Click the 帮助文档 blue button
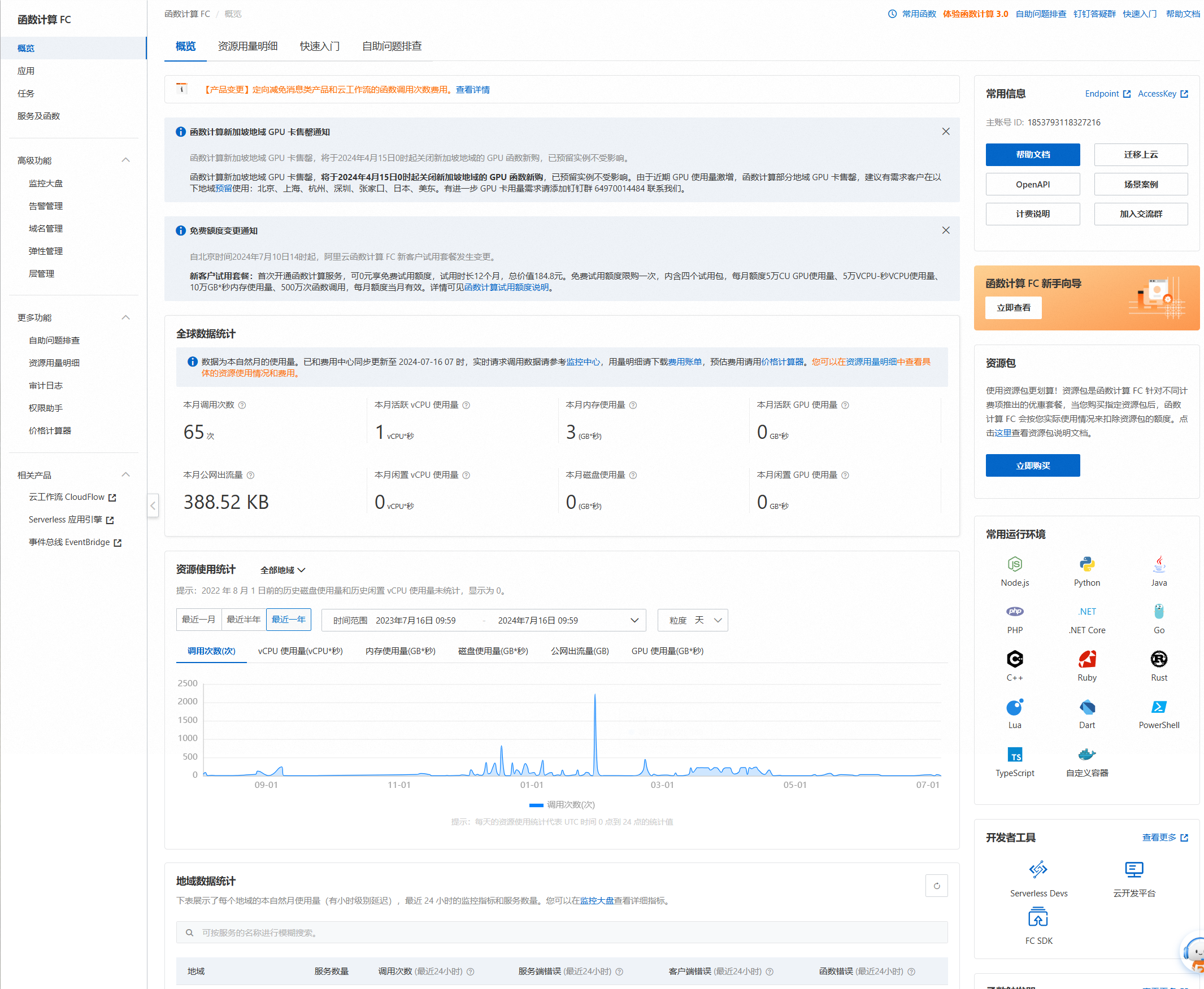1204x989 pixels. click(x=1032, y=155)
